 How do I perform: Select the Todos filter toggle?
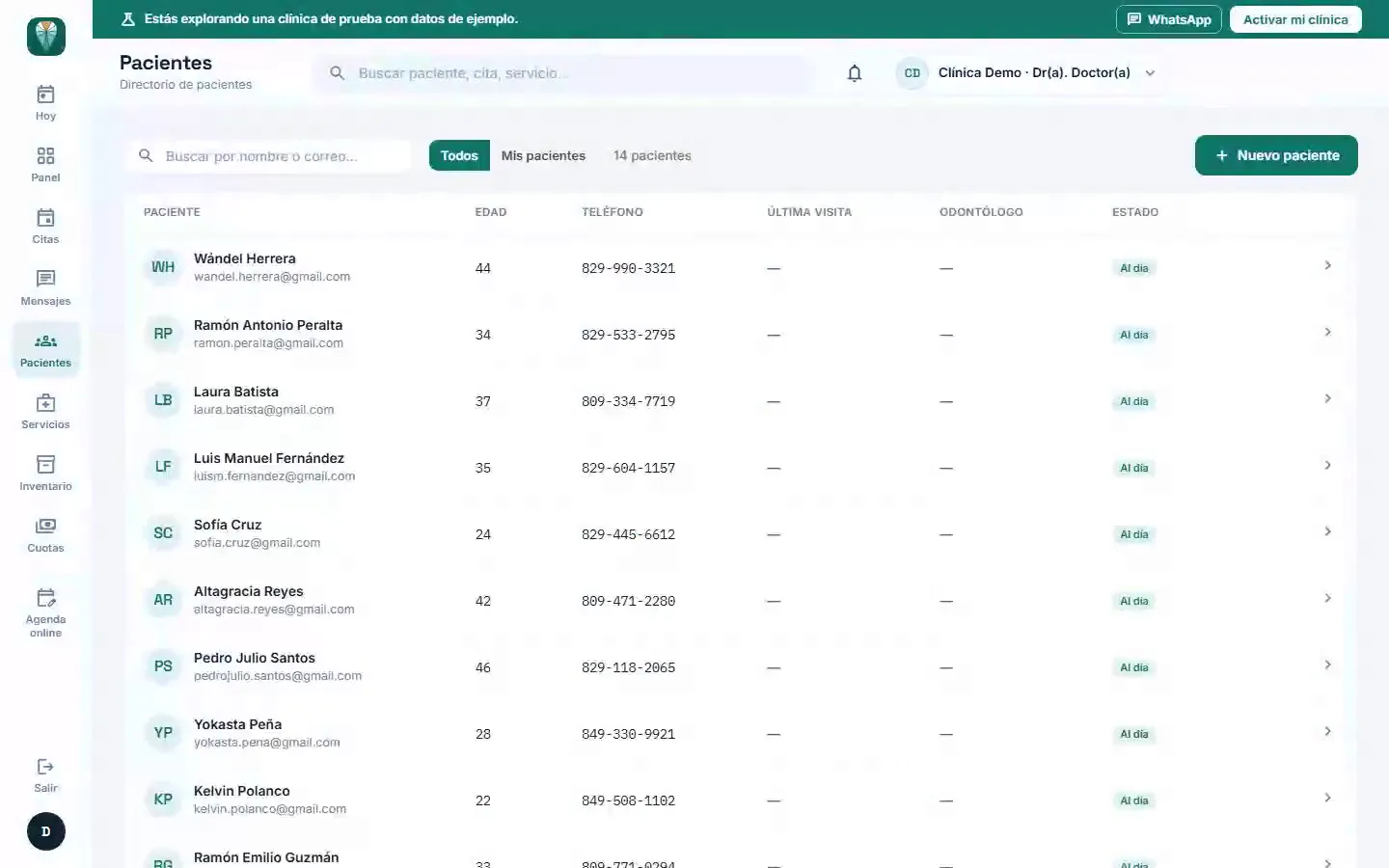pyautogui.click(x=459, y=155)
